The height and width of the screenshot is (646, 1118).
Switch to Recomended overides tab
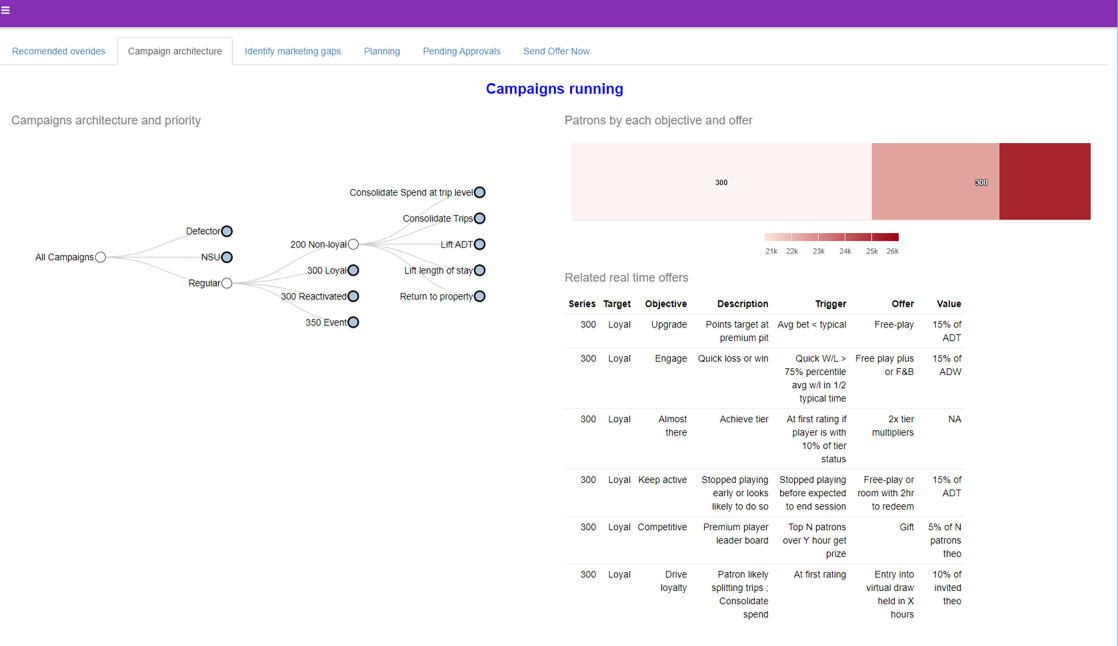[x=58, y=51]
